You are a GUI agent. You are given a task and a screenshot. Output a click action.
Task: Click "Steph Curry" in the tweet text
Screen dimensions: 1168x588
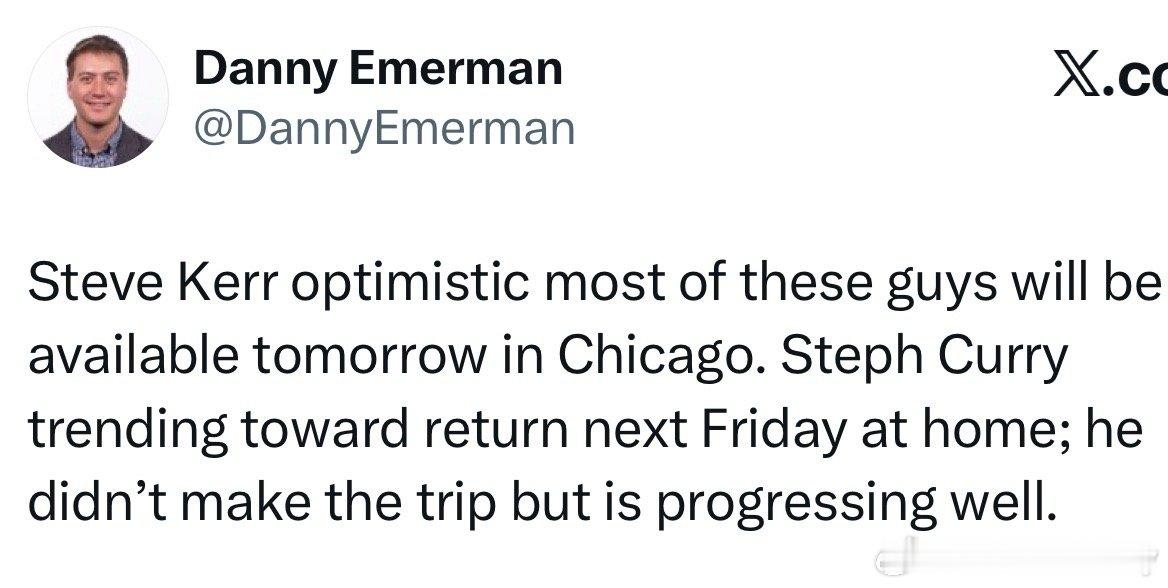click(x=923, y=357)
